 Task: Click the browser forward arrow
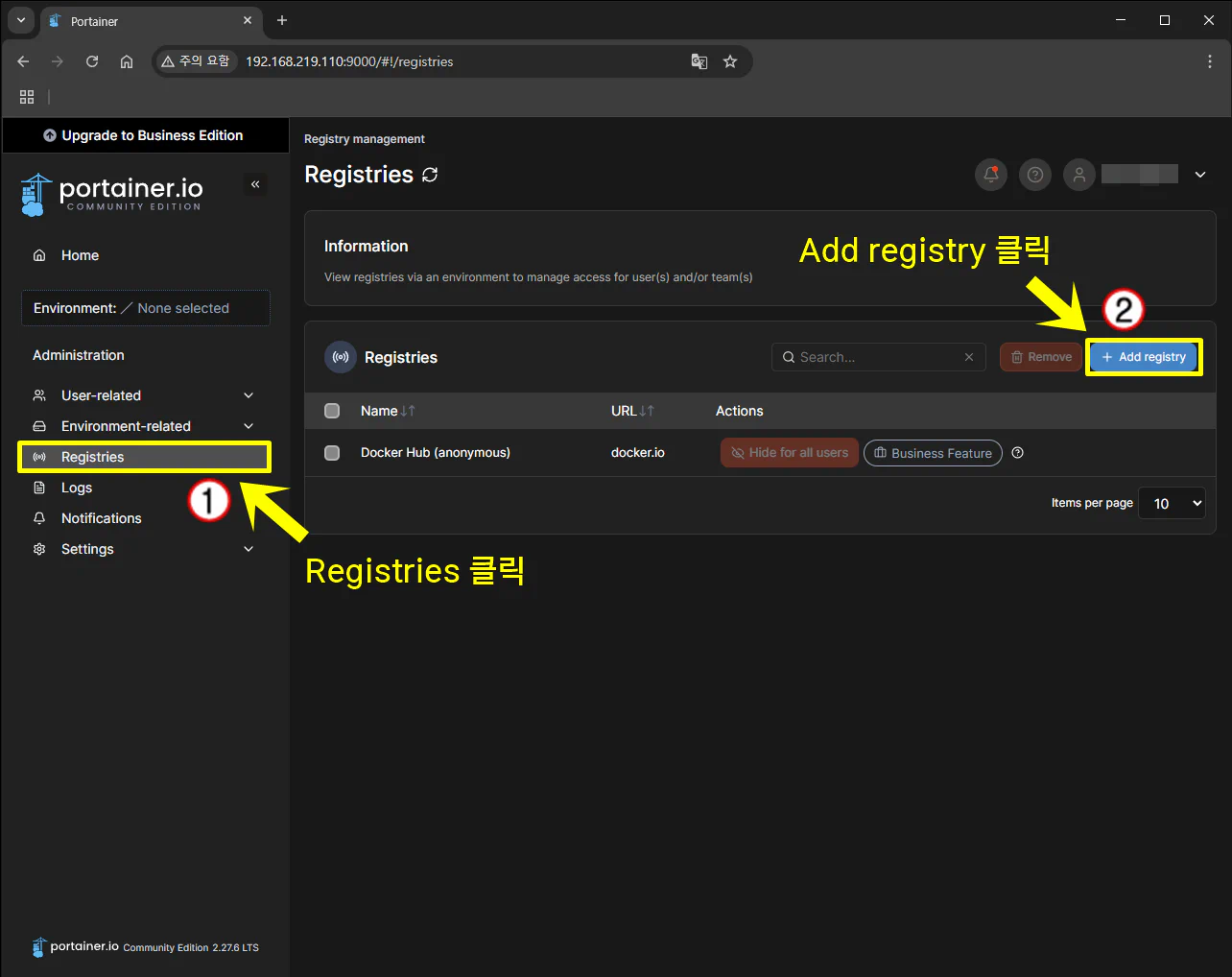pos(58,61)
